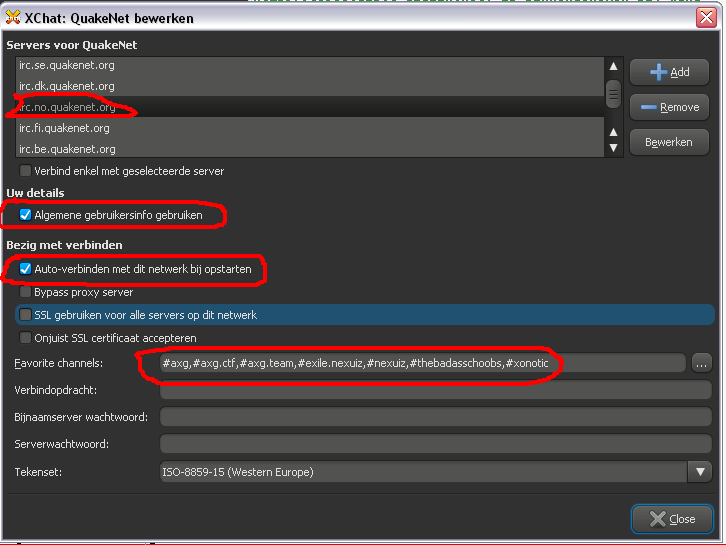Click the Bewerken button
Image resolution: width=726 pixels, height=545 pixels.
pyautogui.click(x=669, y=142)
